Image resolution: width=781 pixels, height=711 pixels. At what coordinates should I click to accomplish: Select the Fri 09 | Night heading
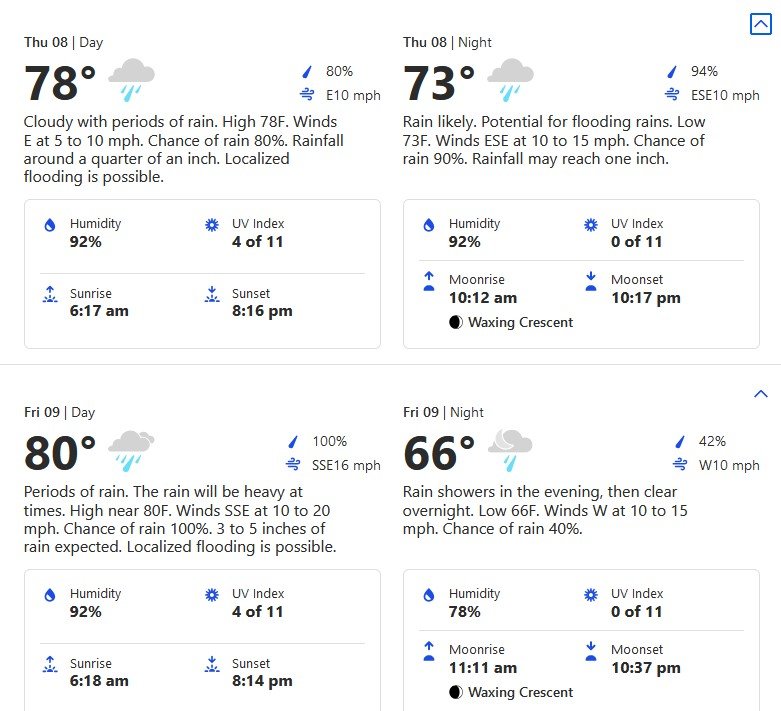tap(443, 413)
